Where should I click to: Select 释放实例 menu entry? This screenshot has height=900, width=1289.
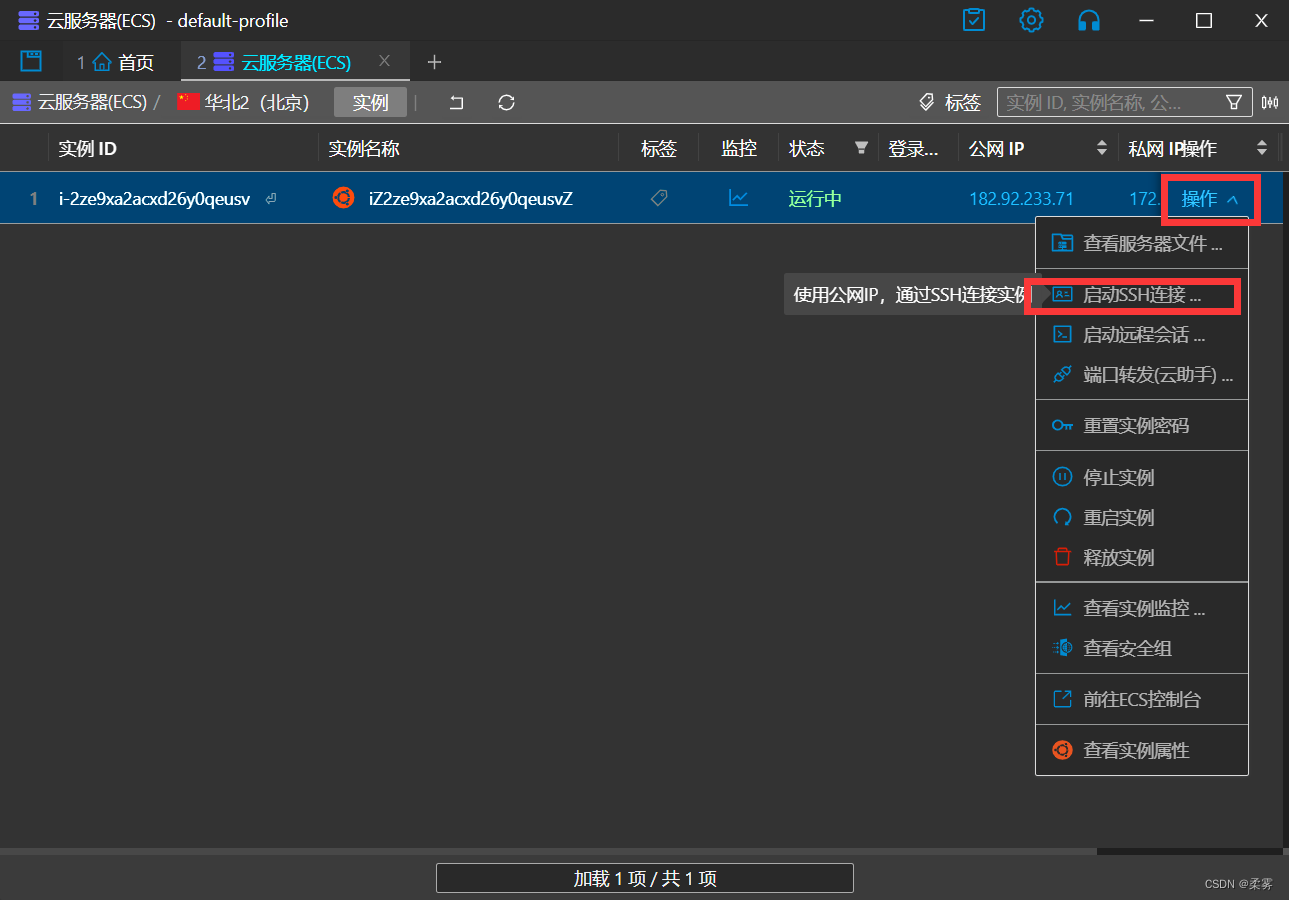click(x=1142, y=557)
